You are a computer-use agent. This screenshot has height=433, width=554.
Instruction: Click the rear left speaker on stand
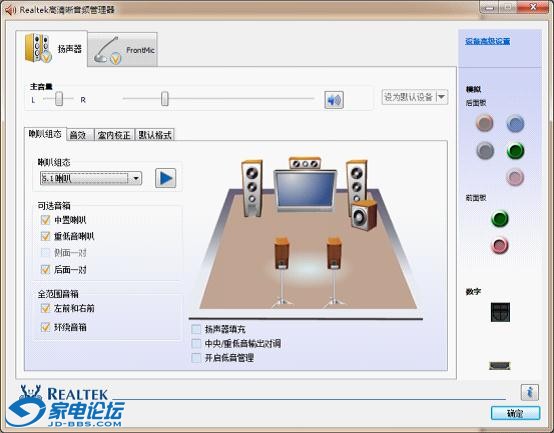point(282,271)
